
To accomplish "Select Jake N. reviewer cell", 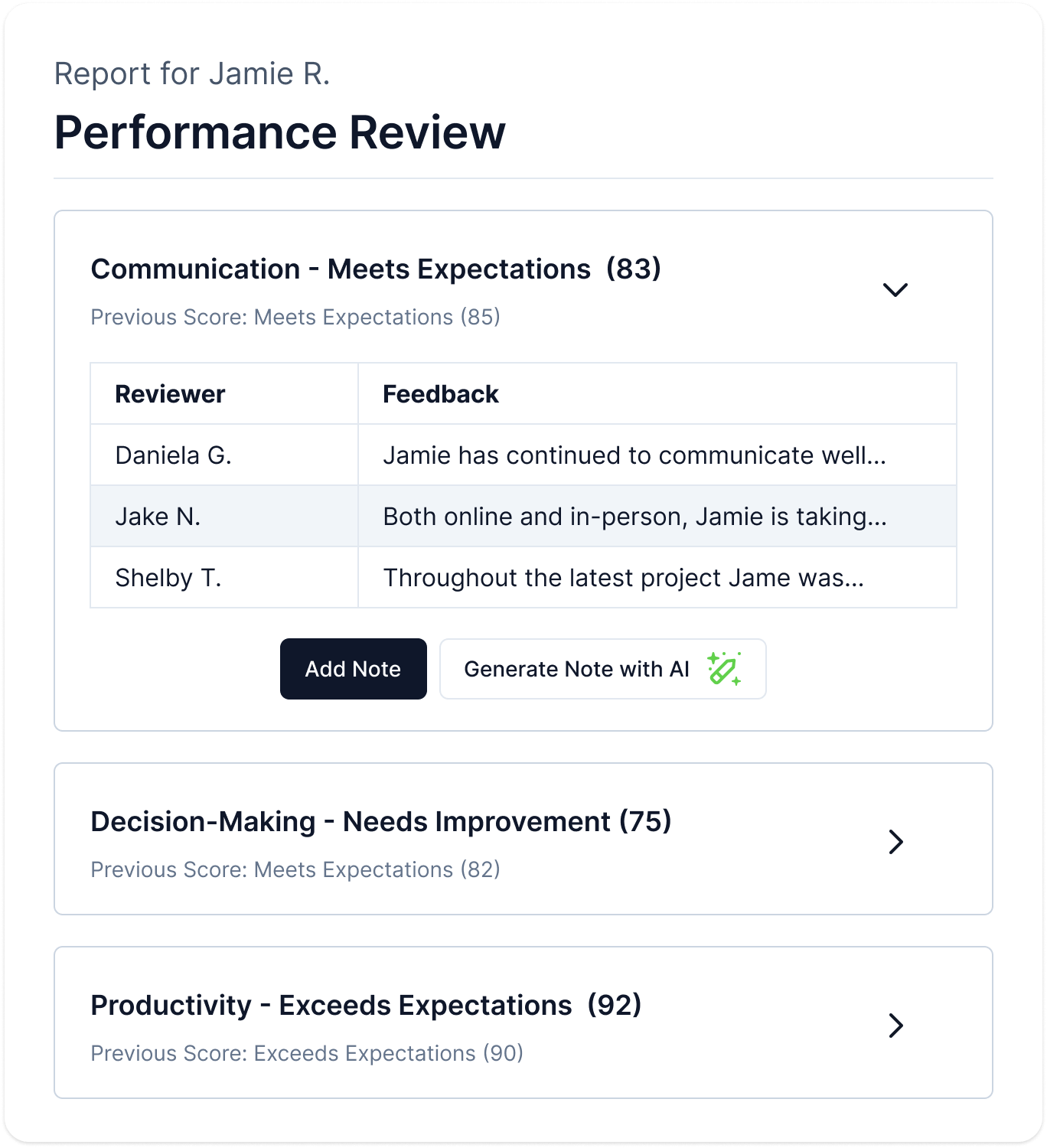I will (158, 517).
